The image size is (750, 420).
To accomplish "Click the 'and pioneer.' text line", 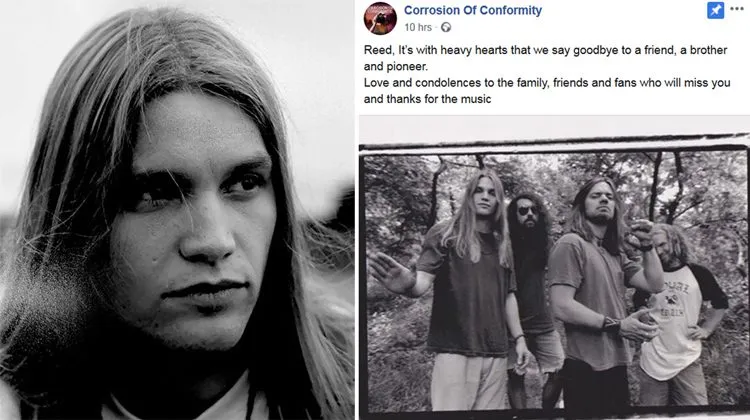I will 396,66.
